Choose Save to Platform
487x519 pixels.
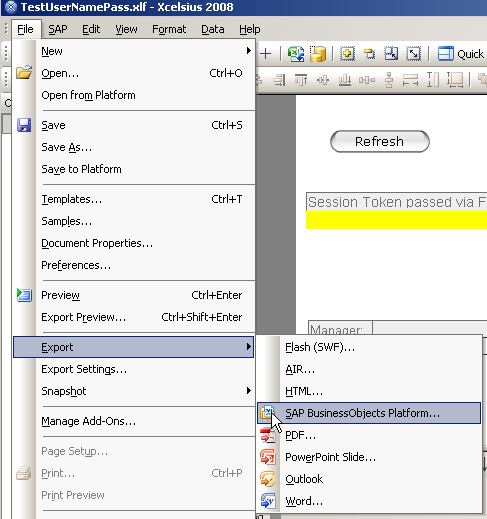point(133,169)
